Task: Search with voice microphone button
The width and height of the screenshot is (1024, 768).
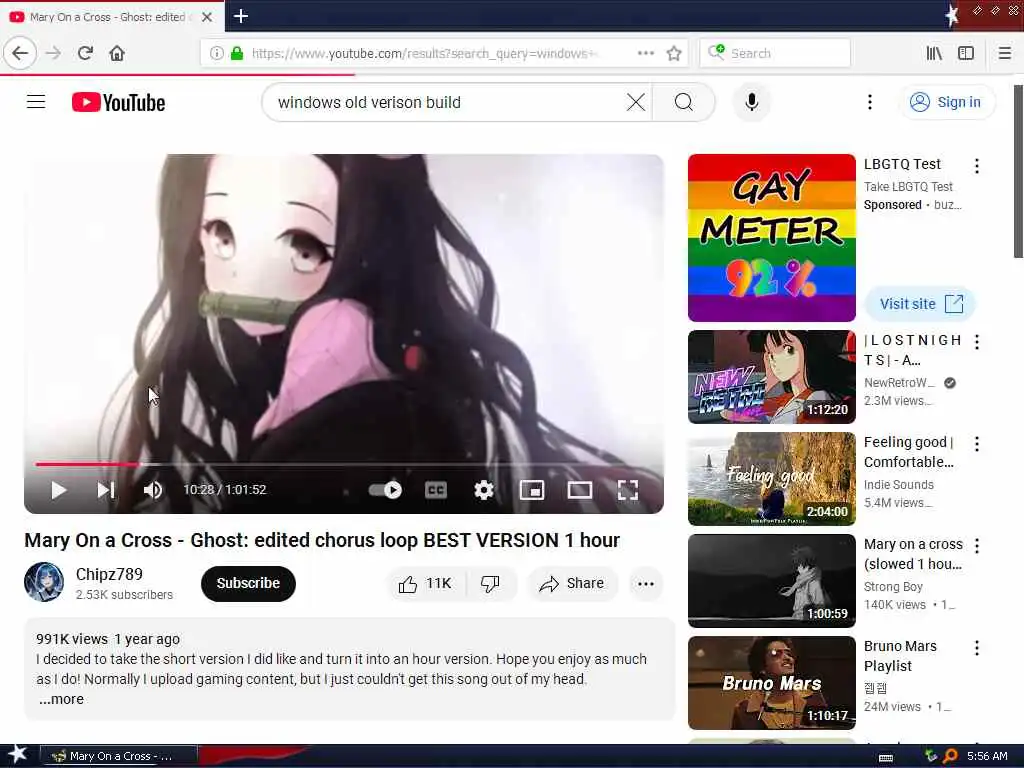Action: (752, 102)
